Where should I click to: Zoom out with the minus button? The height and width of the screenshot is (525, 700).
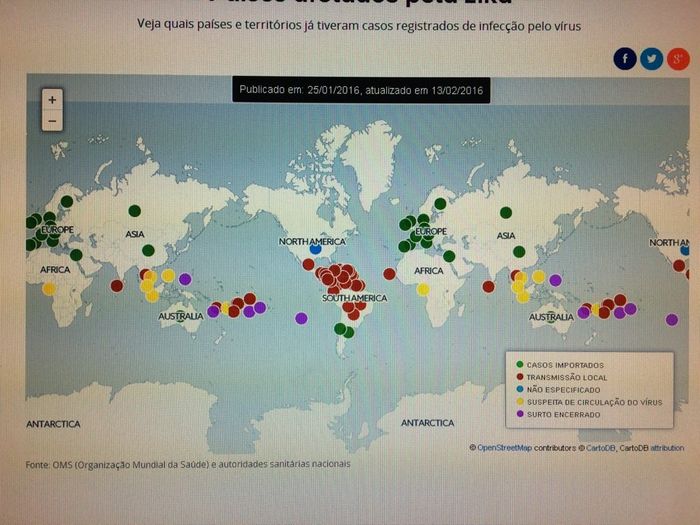(52, 121)
